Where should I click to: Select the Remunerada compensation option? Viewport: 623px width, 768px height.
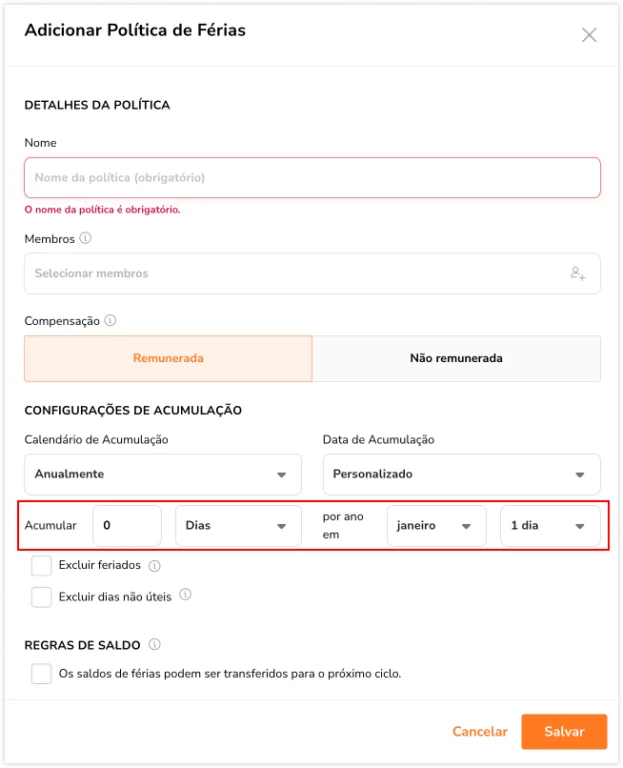(168, 359)
